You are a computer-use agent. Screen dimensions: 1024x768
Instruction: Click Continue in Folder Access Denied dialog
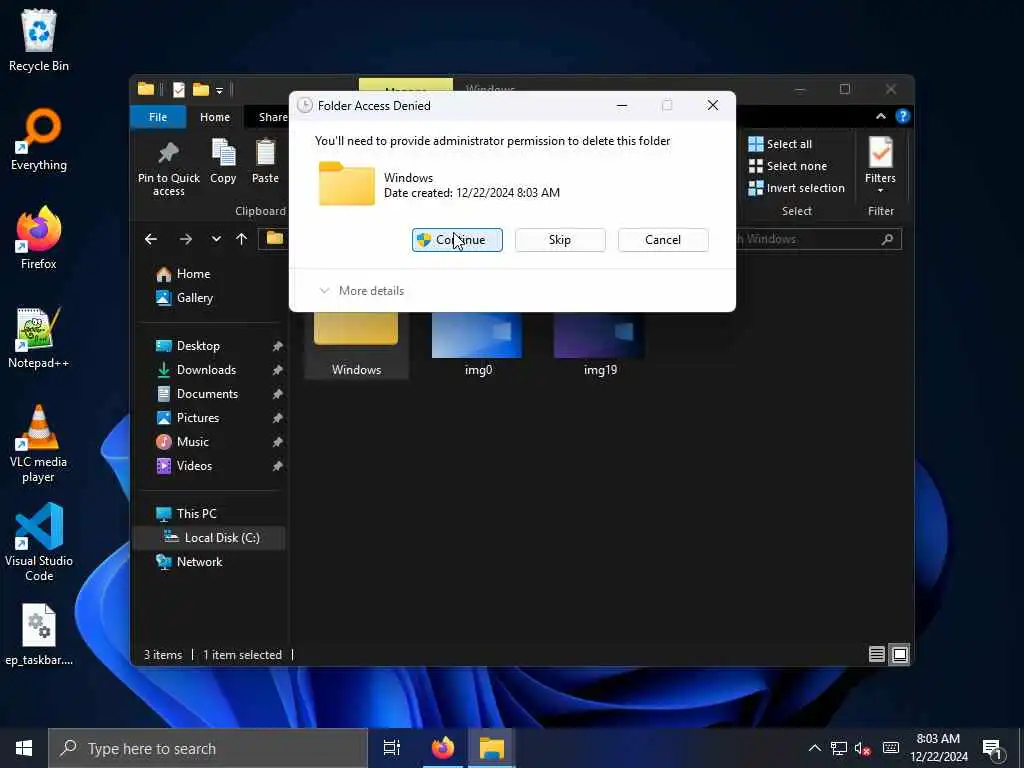(457, 240)
